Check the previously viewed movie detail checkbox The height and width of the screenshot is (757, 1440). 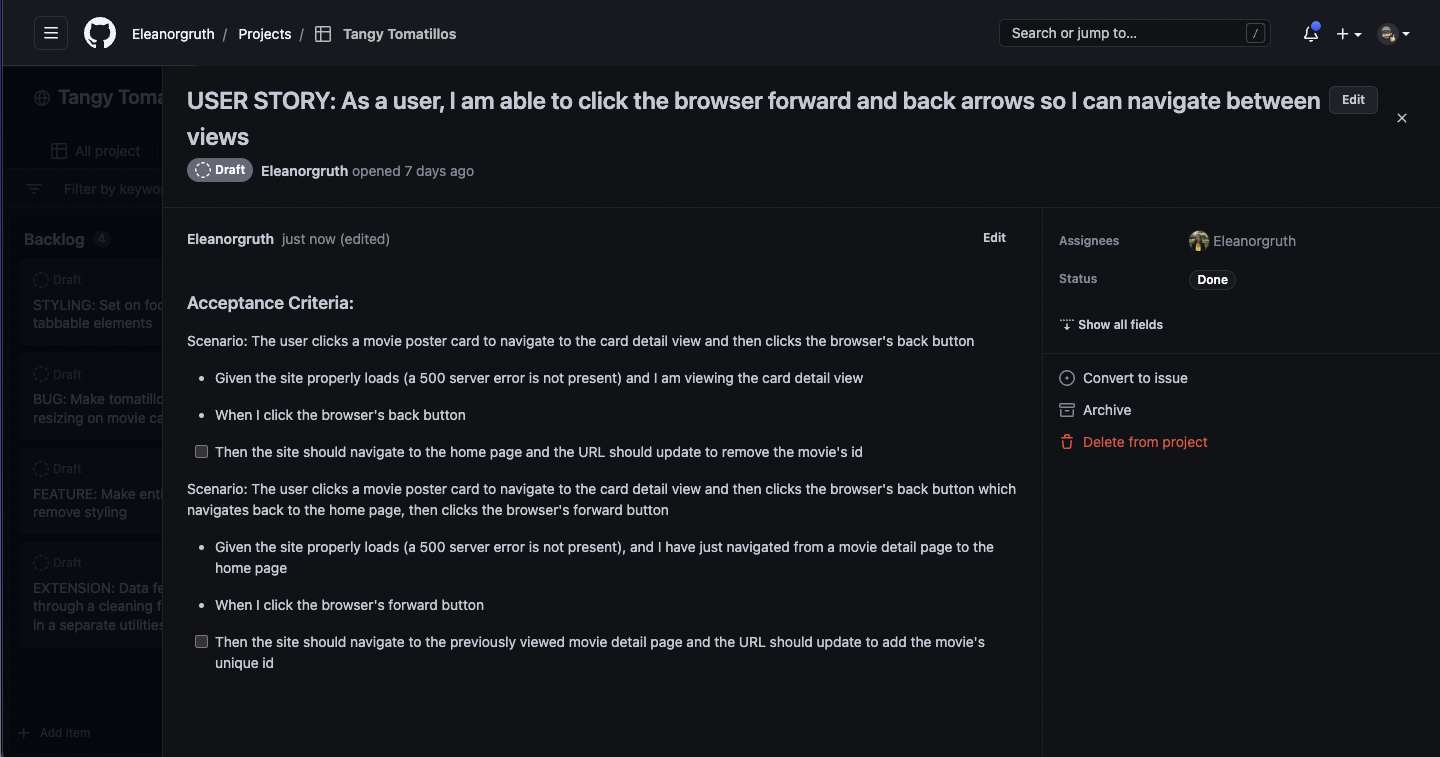pos(201,642)
